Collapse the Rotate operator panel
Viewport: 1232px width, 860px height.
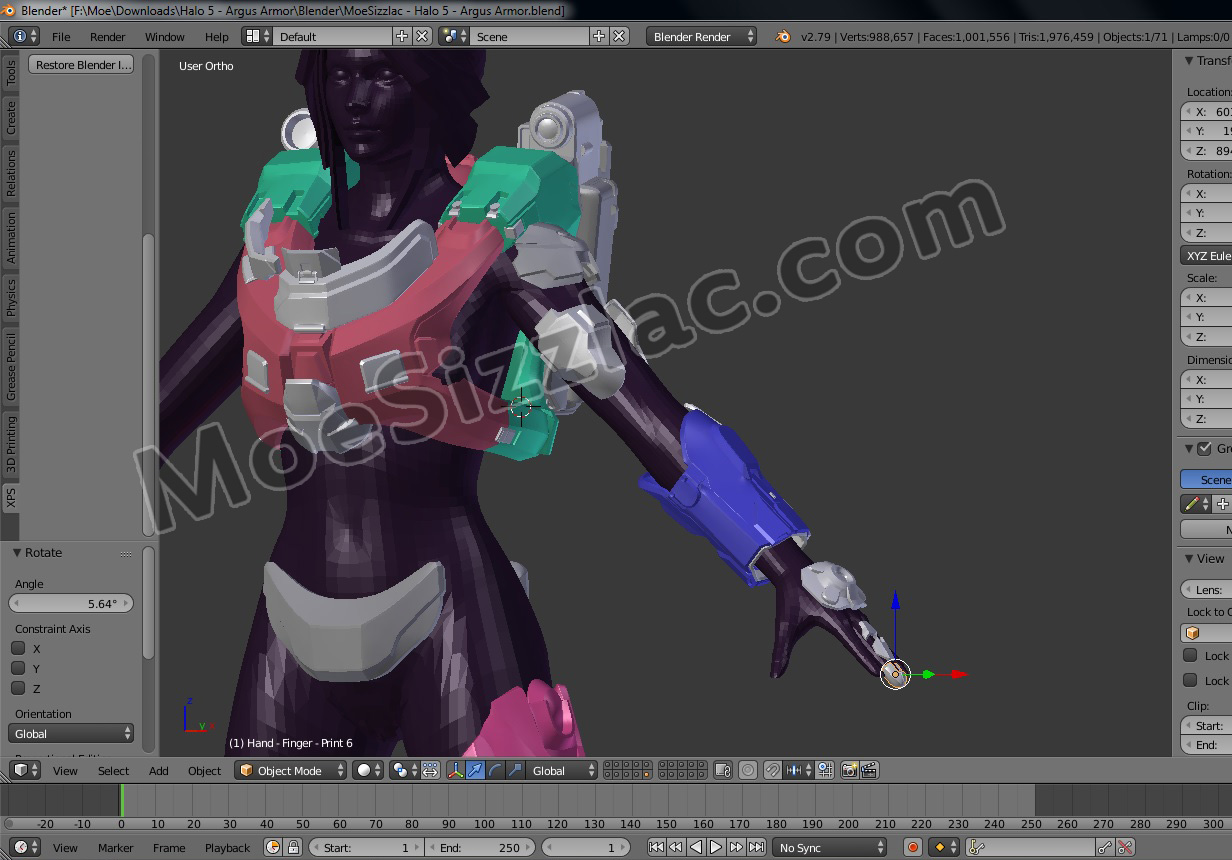[x=17, y=552]
